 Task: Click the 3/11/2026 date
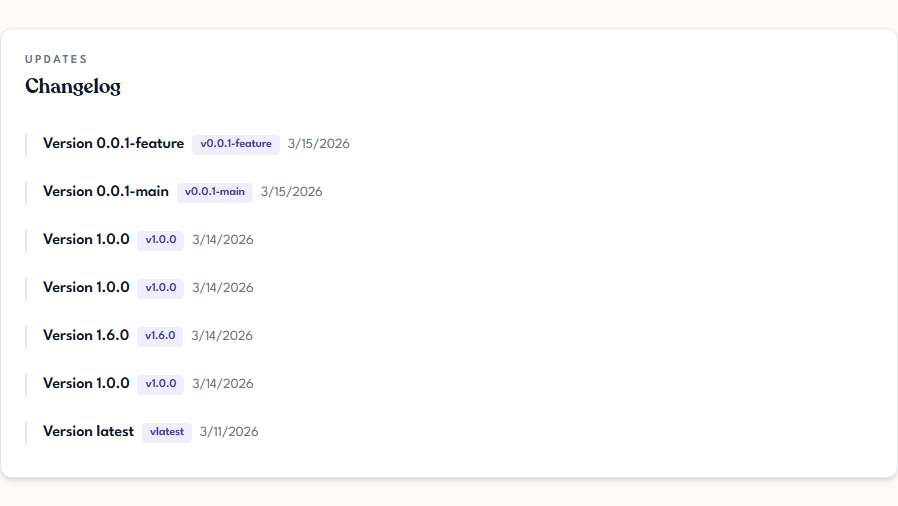[229, 432]
